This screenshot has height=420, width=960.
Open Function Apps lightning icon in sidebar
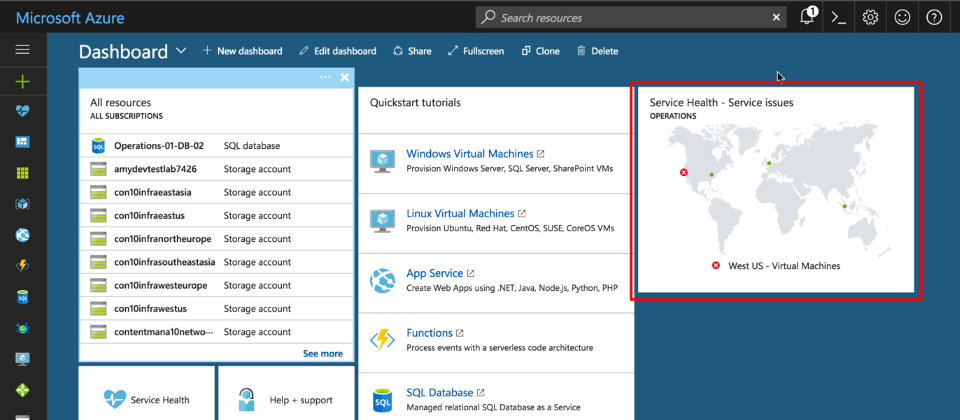tap(23, 266)
